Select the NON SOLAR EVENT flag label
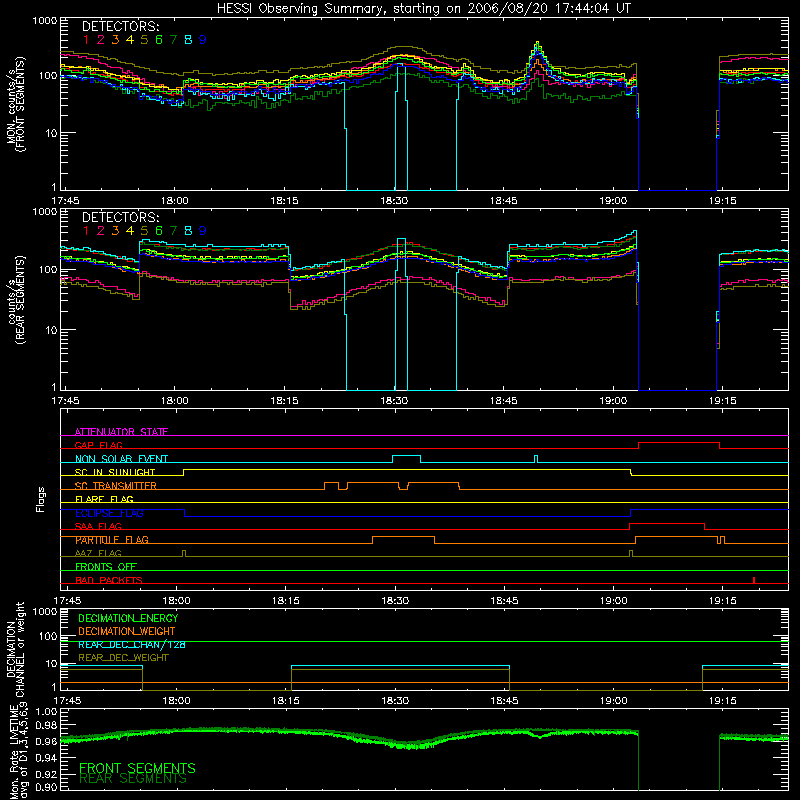The image size is (800, 800). pyautogui.click(x=121, y=459)
